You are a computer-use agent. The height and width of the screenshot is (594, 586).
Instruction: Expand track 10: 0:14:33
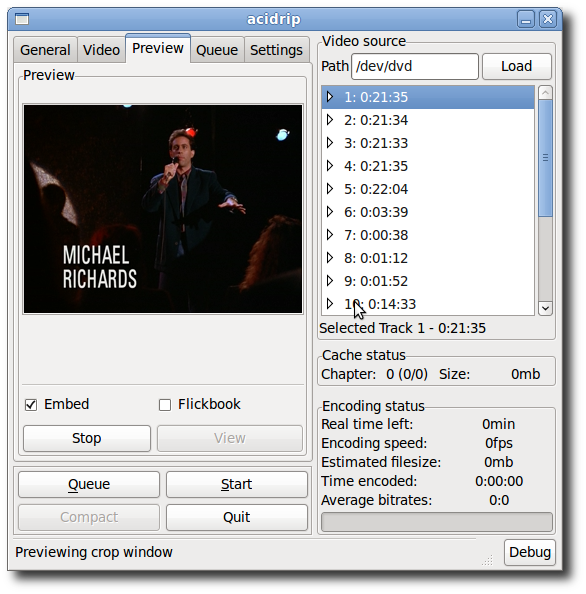coord(330,304)
